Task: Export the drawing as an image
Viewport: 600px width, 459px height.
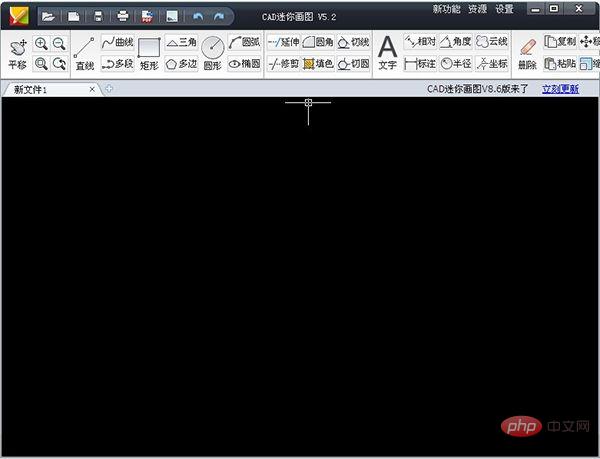Action: tap(172, 16)
